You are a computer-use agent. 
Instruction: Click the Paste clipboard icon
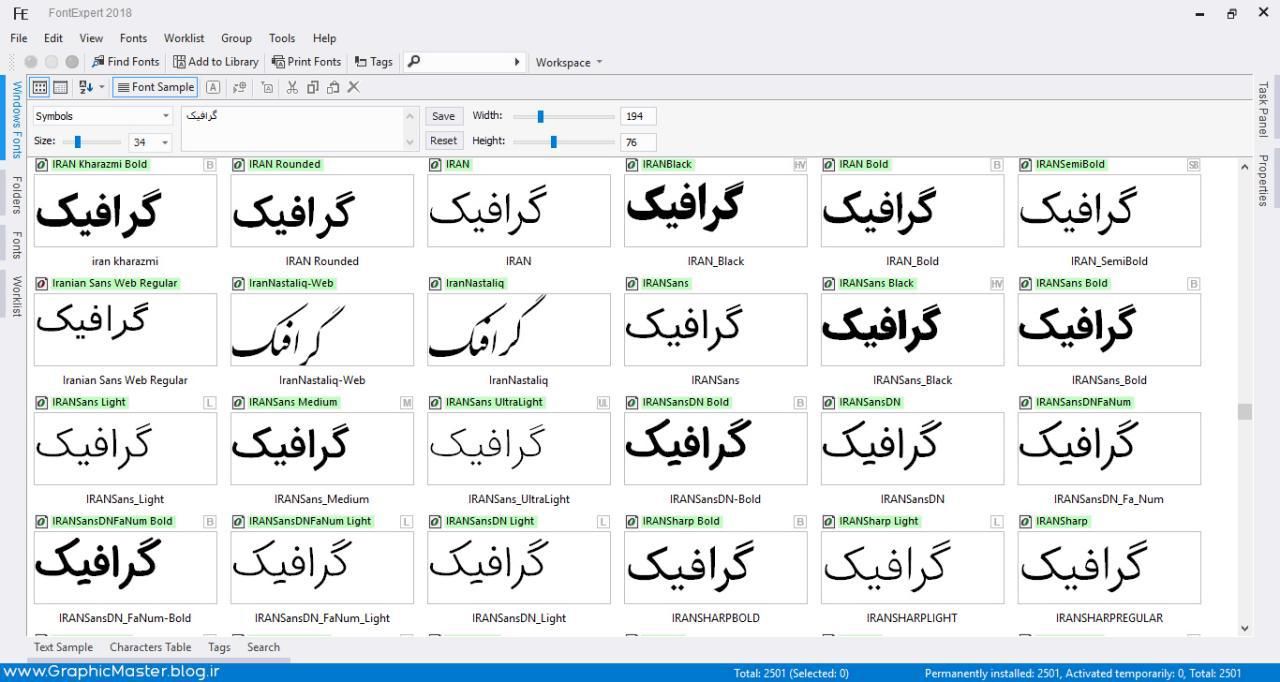tap(332, 87)
